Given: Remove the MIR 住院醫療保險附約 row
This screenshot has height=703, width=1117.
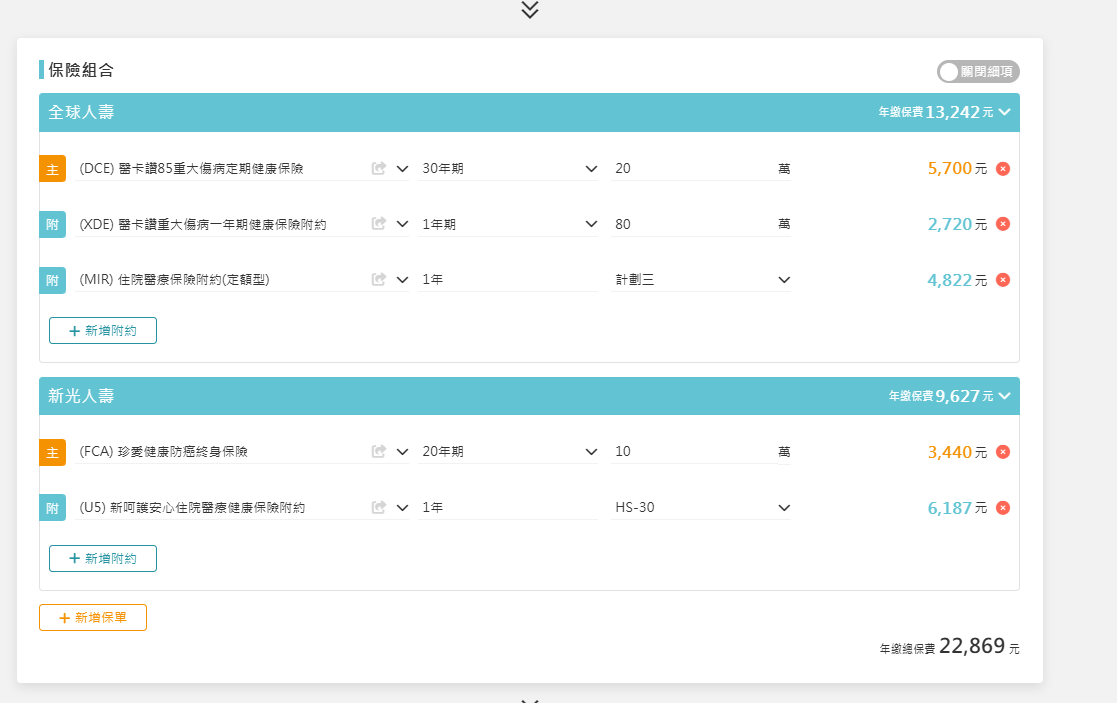Looking at the screenshot, I should tap(1003, 281).
